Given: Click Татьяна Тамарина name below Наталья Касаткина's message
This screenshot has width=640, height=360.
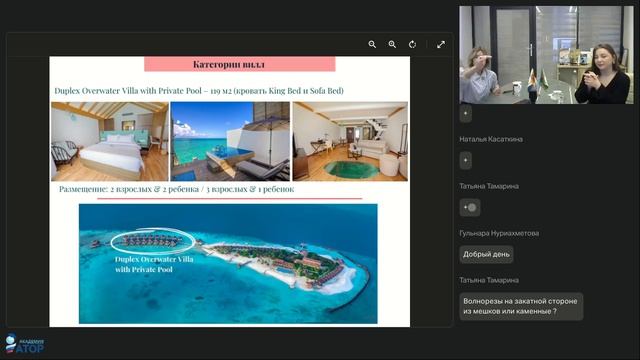Looking at the screenshot, I should pos(489,186).
